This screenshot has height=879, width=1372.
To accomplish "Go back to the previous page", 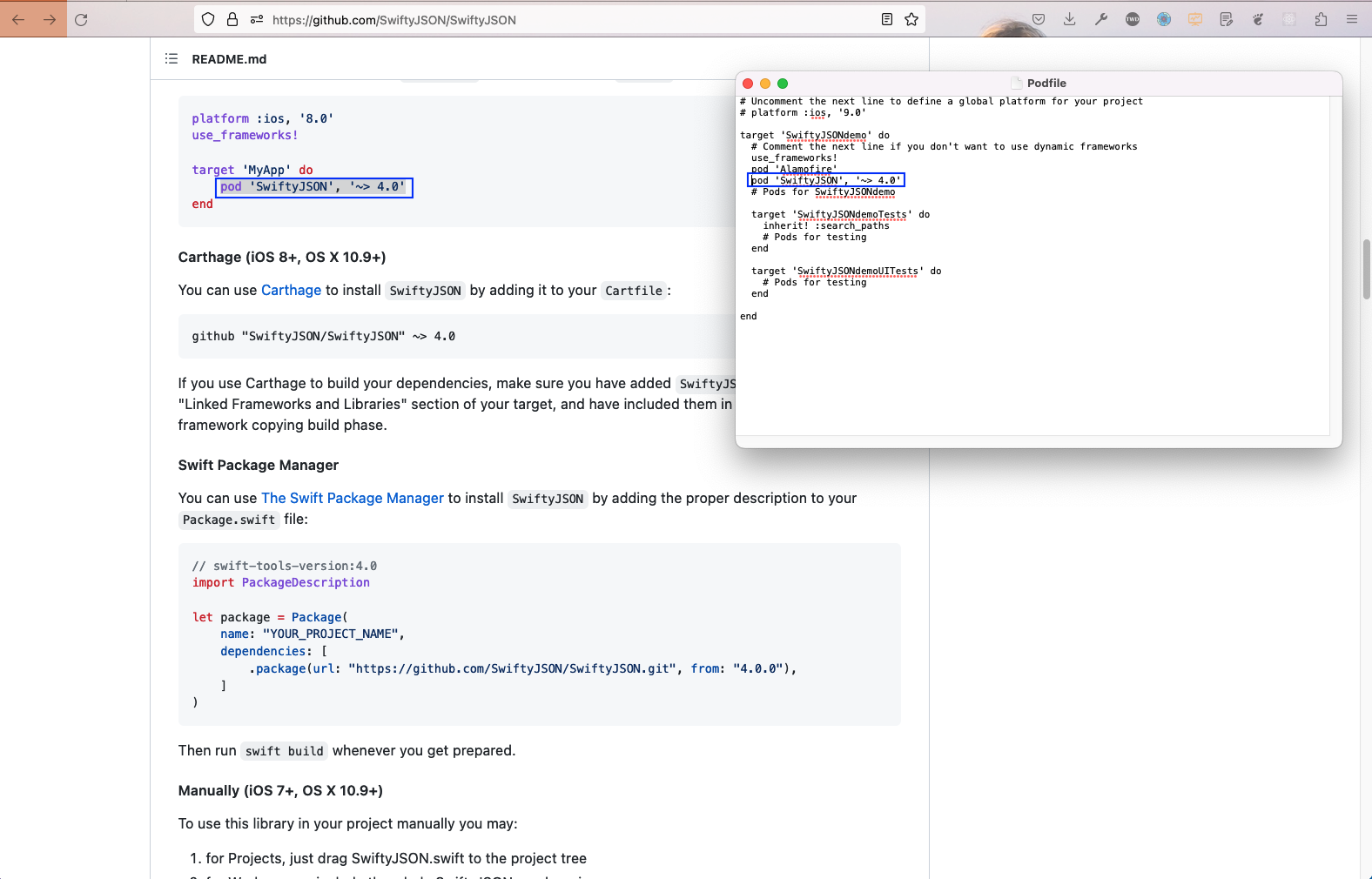I will pyautogui.click(x=18, y=19).
